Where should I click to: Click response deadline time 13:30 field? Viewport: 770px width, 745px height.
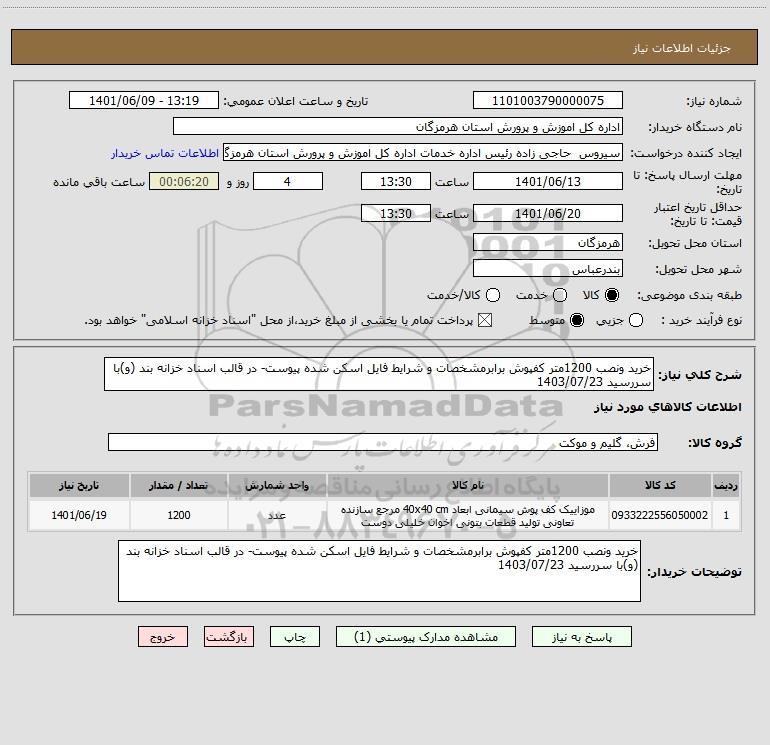pyautogui.click(x=396, y=181)
